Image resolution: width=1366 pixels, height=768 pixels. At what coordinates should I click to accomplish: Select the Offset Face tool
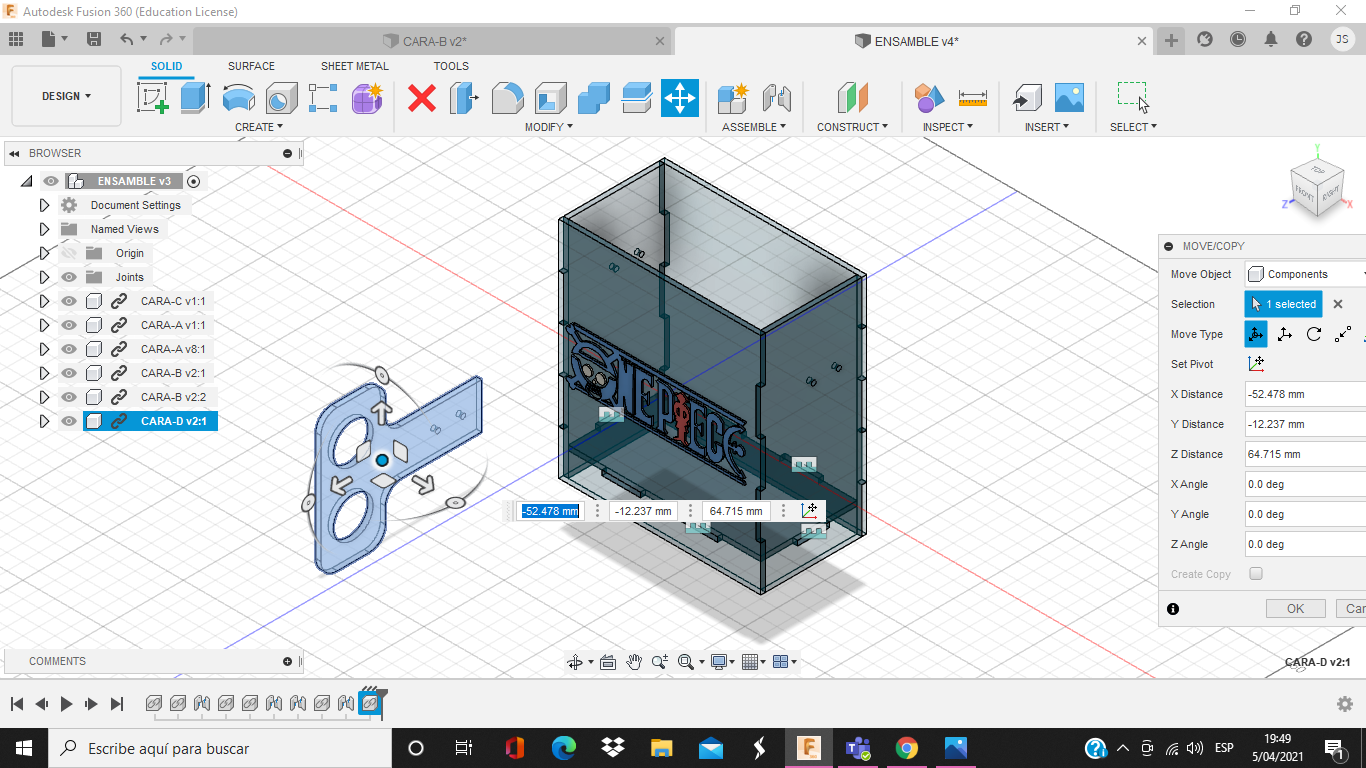click(x=636, y=97)
